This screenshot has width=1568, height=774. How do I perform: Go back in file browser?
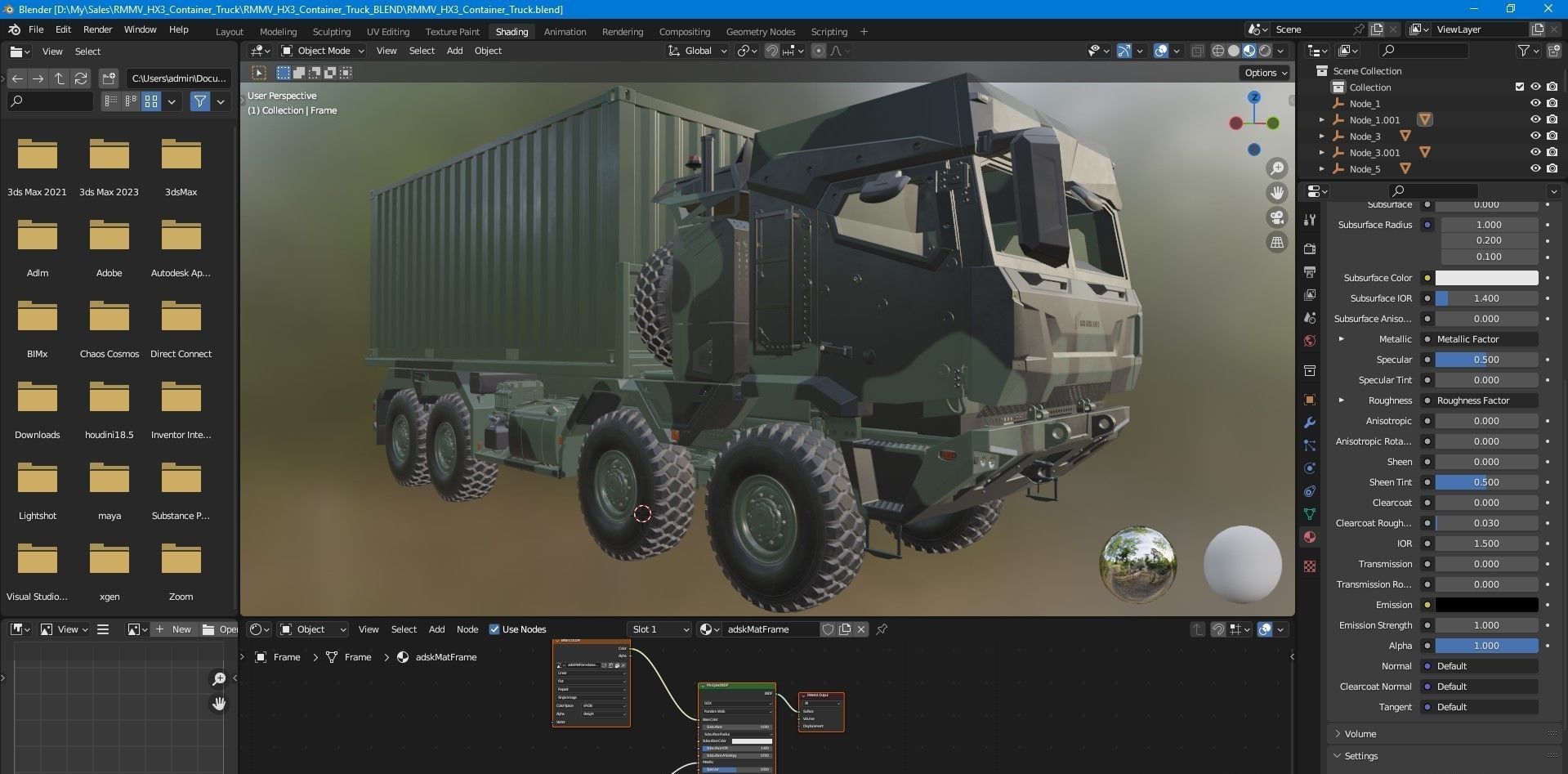[17, 78]
